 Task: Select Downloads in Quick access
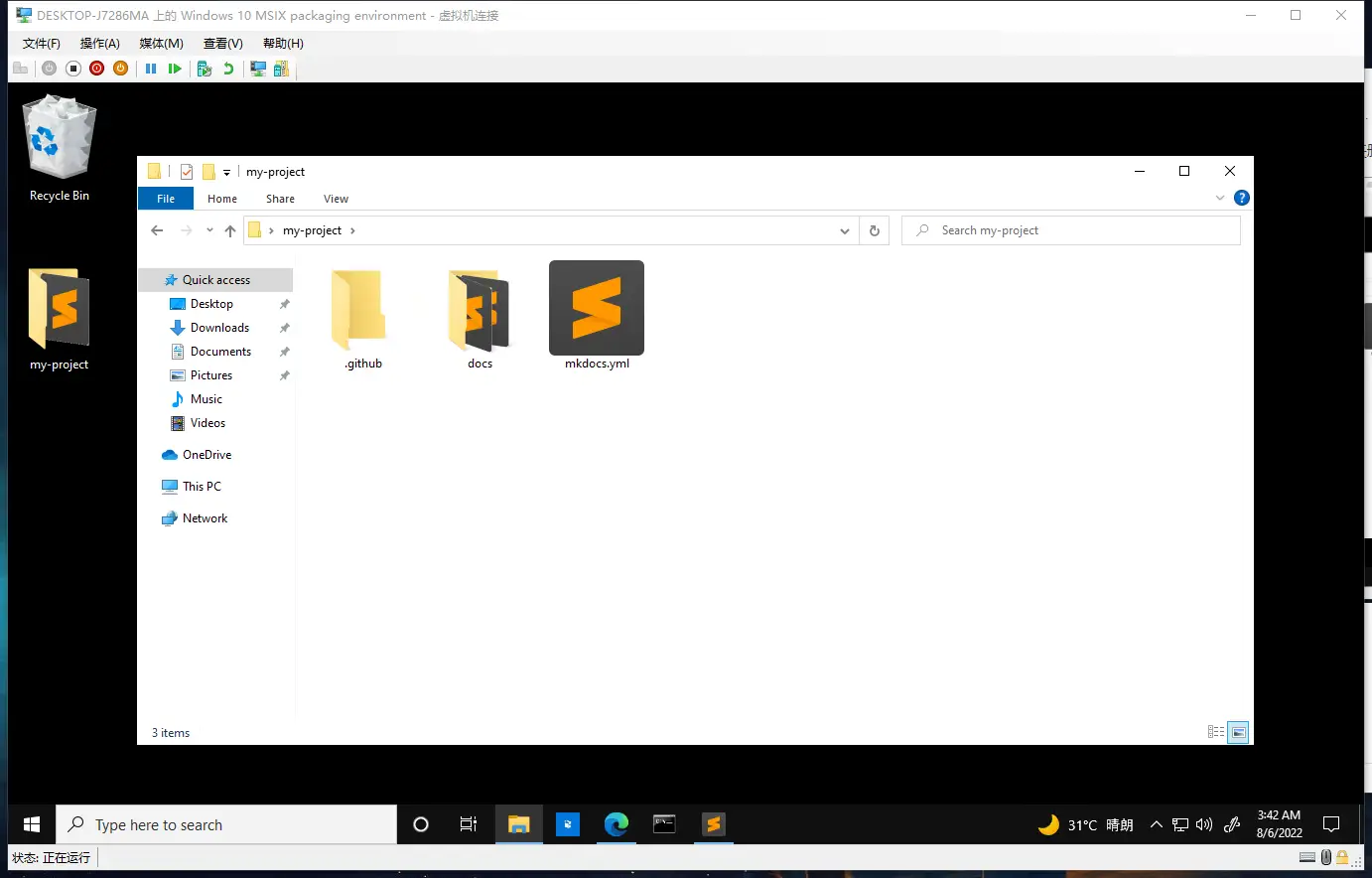(x=219, y=328)
